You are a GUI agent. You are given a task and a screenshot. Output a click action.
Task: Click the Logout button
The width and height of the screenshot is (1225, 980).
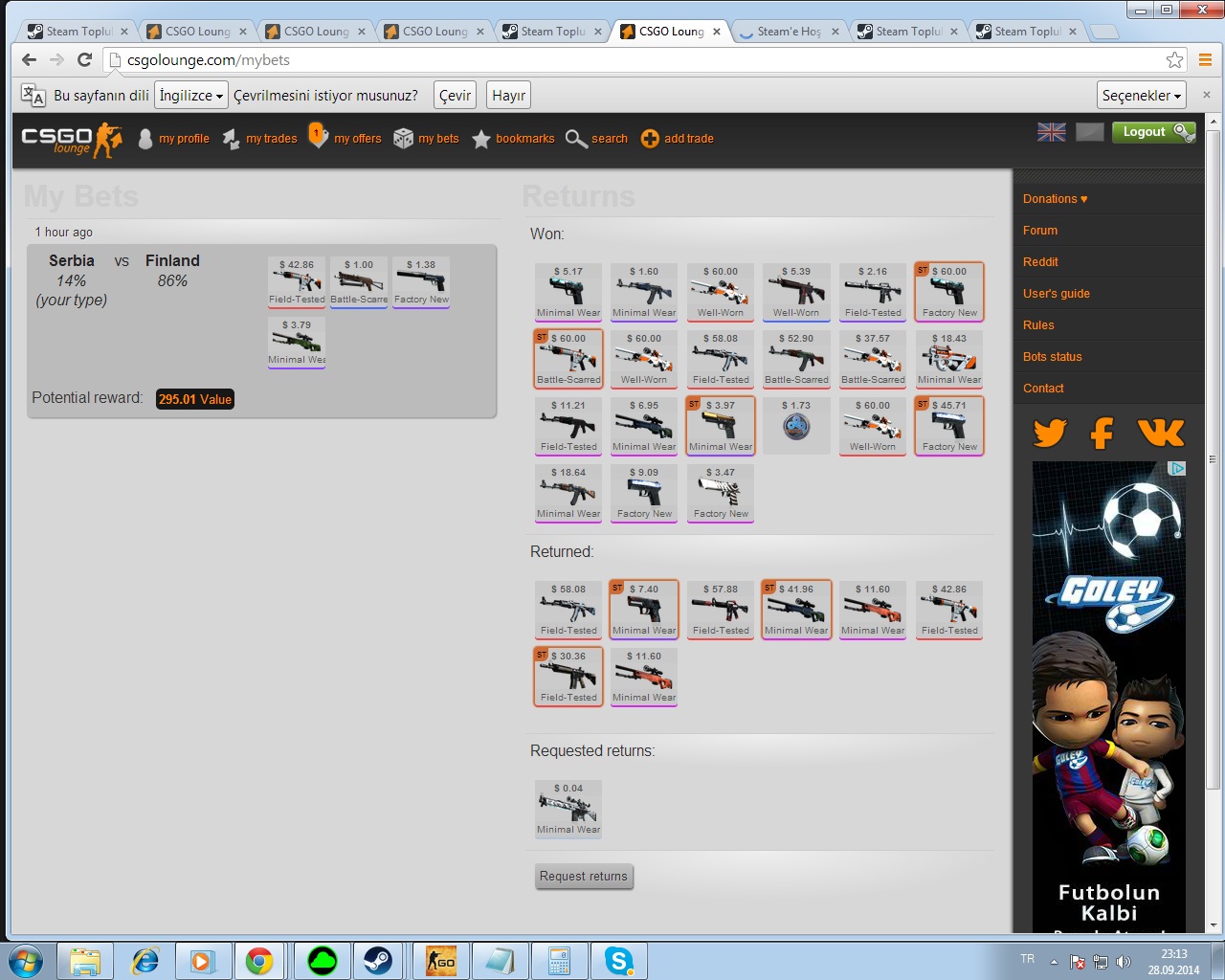[1153, 132]
